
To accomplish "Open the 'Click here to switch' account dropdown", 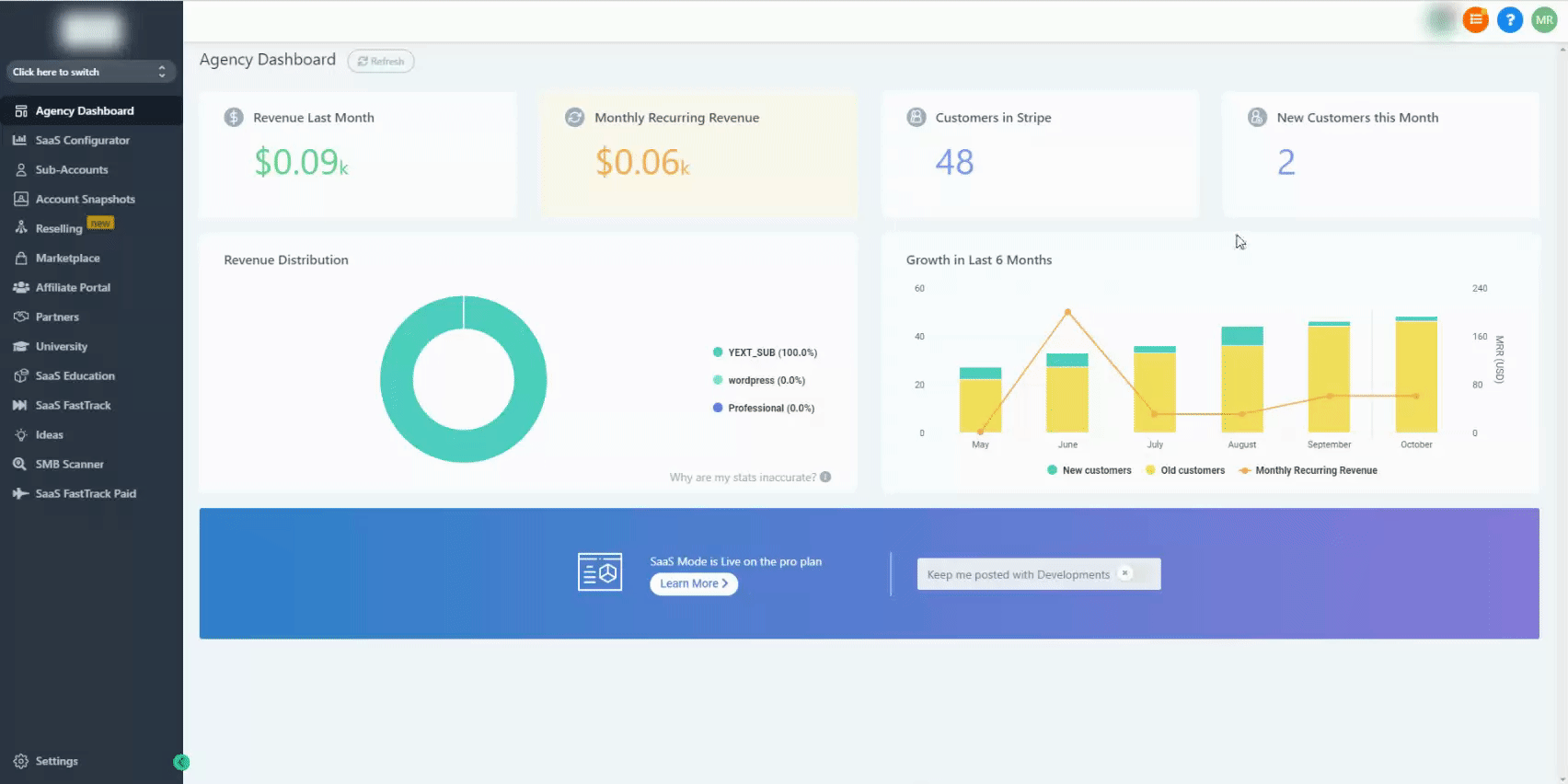I will click(x=89, y=72).
